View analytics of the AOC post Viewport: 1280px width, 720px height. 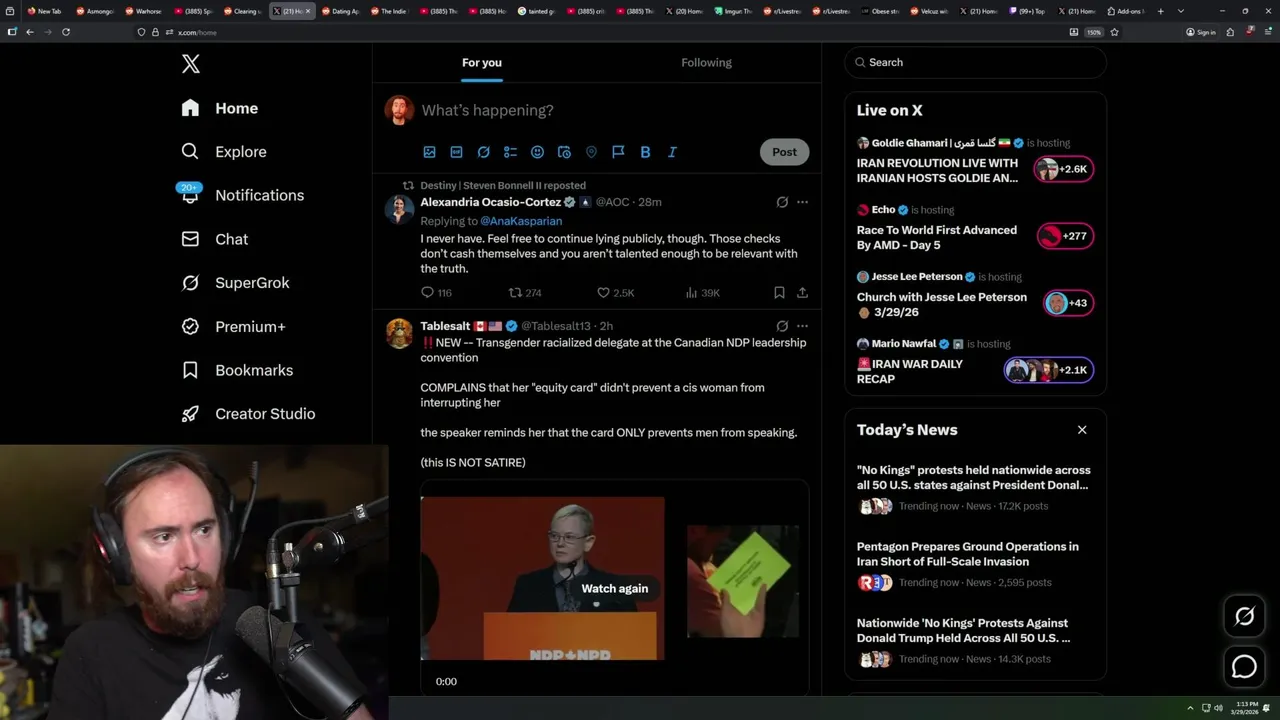click(x=702, y=293)
